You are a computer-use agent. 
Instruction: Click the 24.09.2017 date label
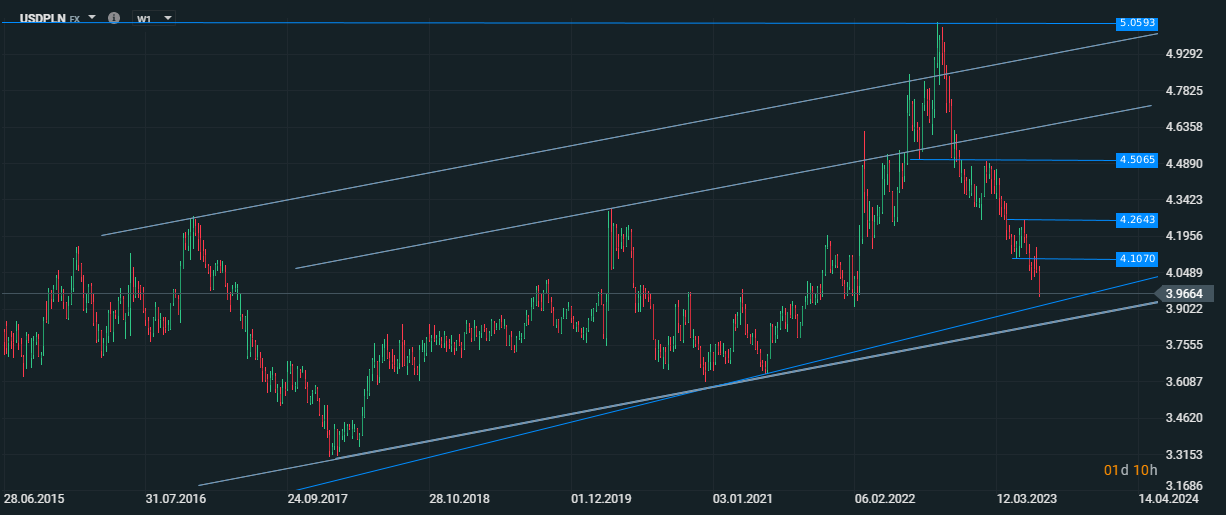(317, 497)
